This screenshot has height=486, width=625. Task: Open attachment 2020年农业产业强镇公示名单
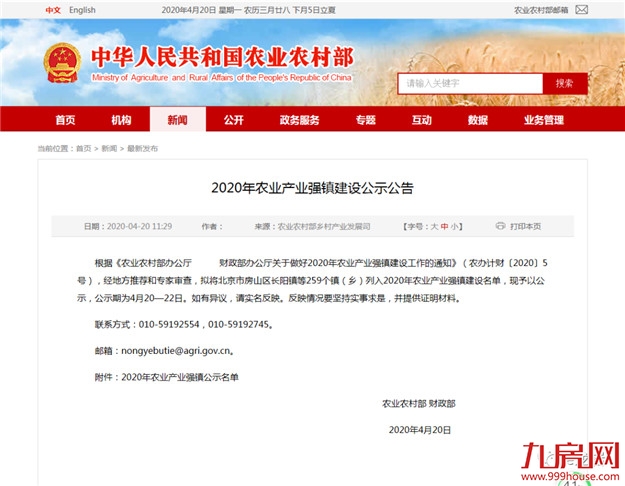point(180,377)
